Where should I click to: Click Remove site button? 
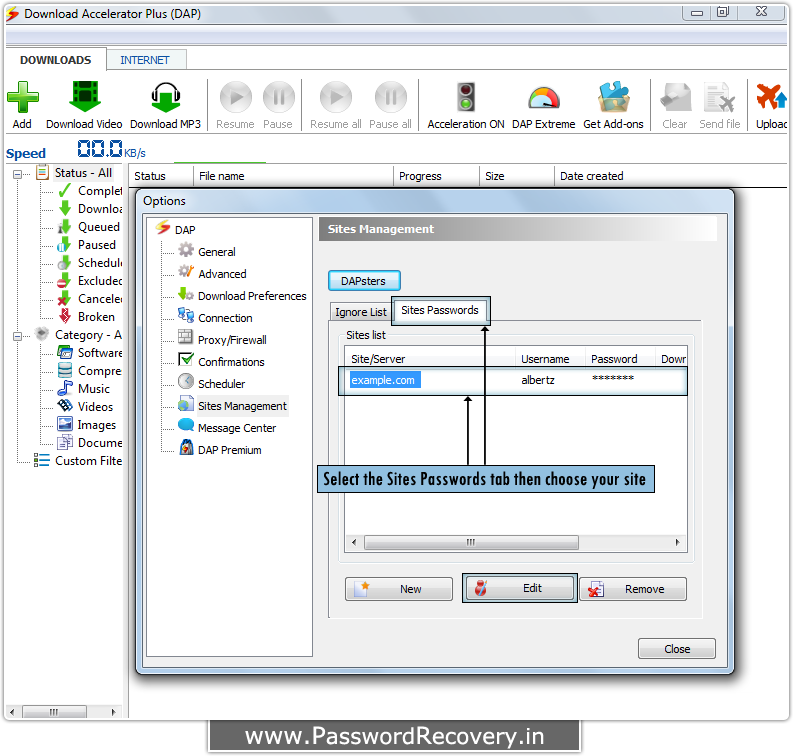(x=633, y=589)
